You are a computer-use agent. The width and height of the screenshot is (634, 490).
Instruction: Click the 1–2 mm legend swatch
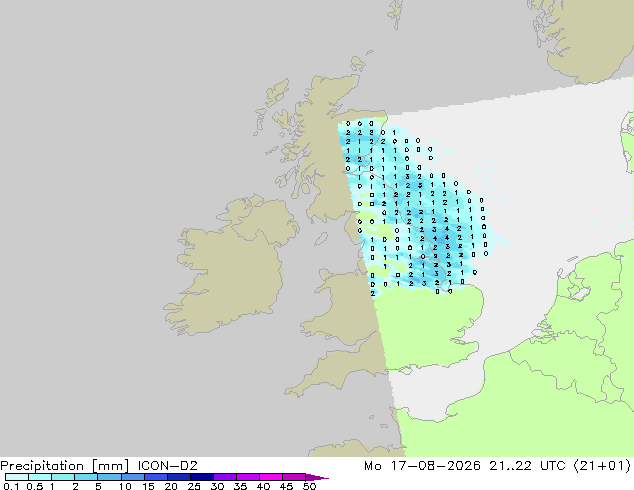pyautogui.click(x=63, y=477)
